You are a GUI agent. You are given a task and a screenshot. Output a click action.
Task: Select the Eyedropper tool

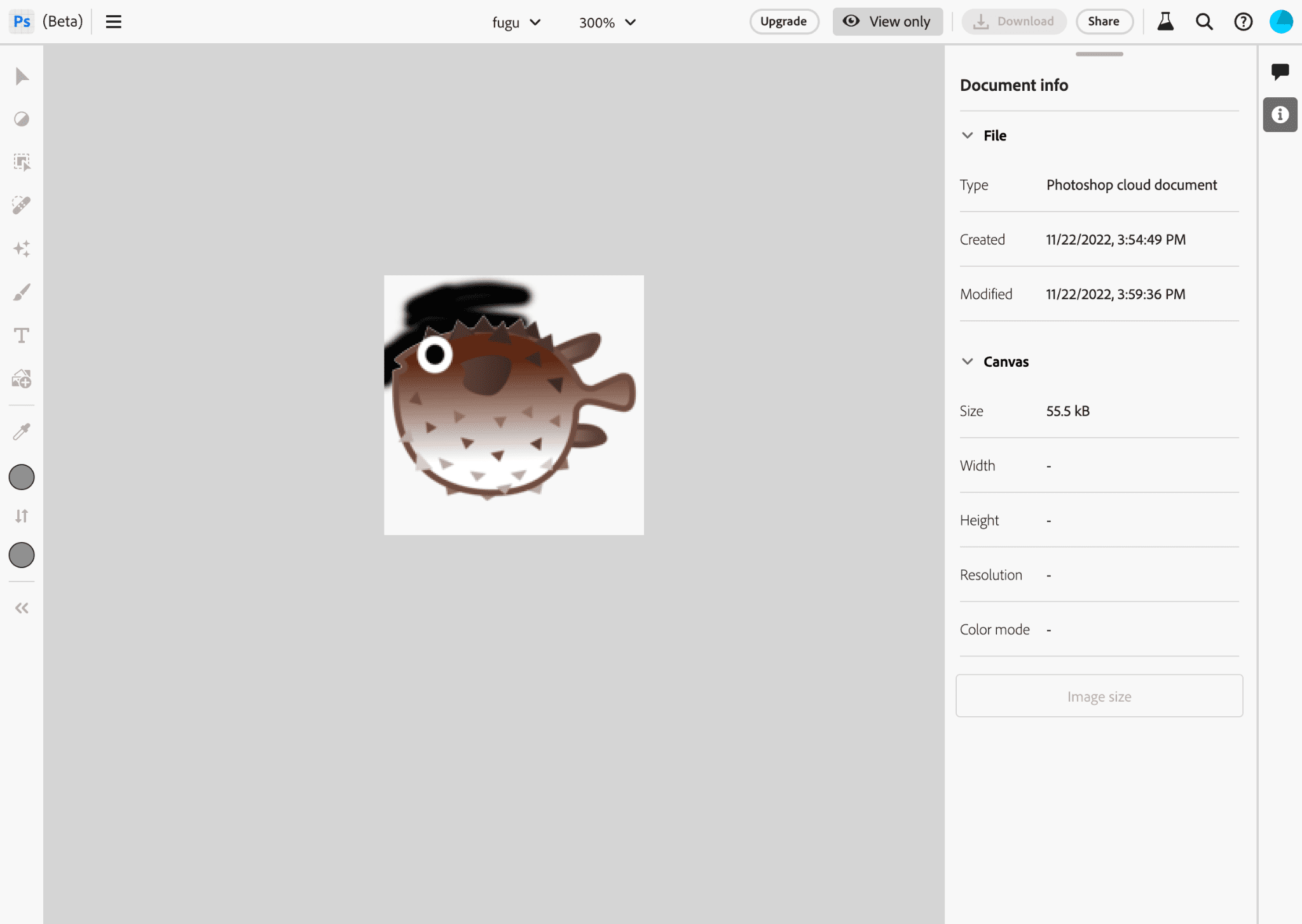[22, 432]
